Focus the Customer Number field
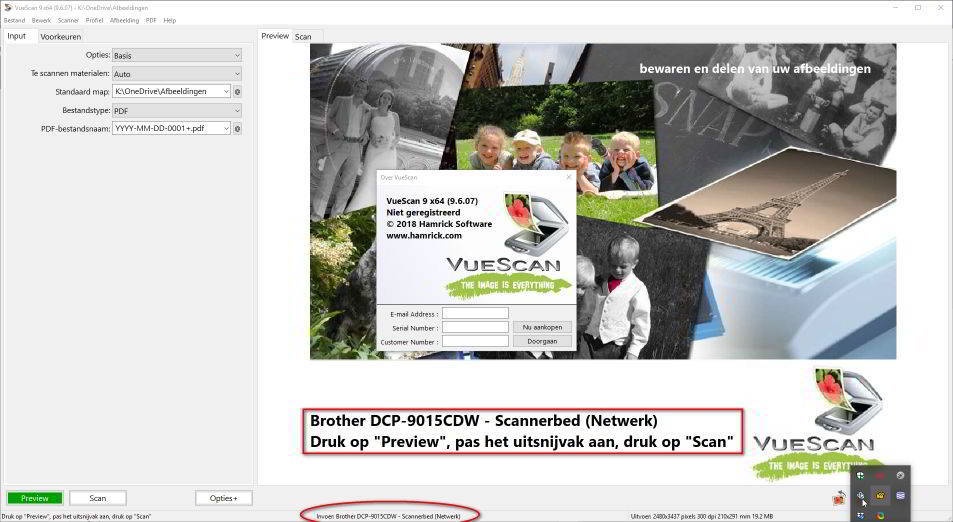 tap(475, 342)
